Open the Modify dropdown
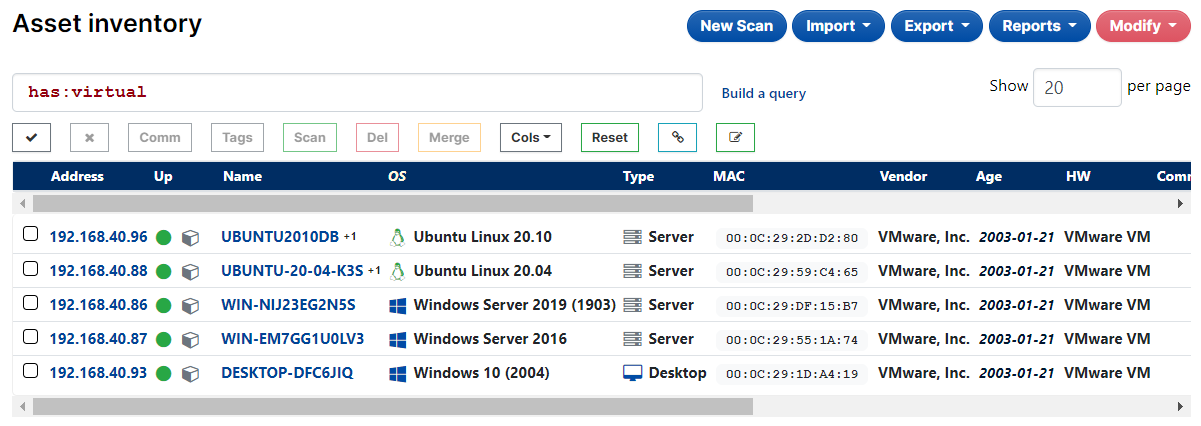The image size is (1201, 426). (x=1143, y=26)
